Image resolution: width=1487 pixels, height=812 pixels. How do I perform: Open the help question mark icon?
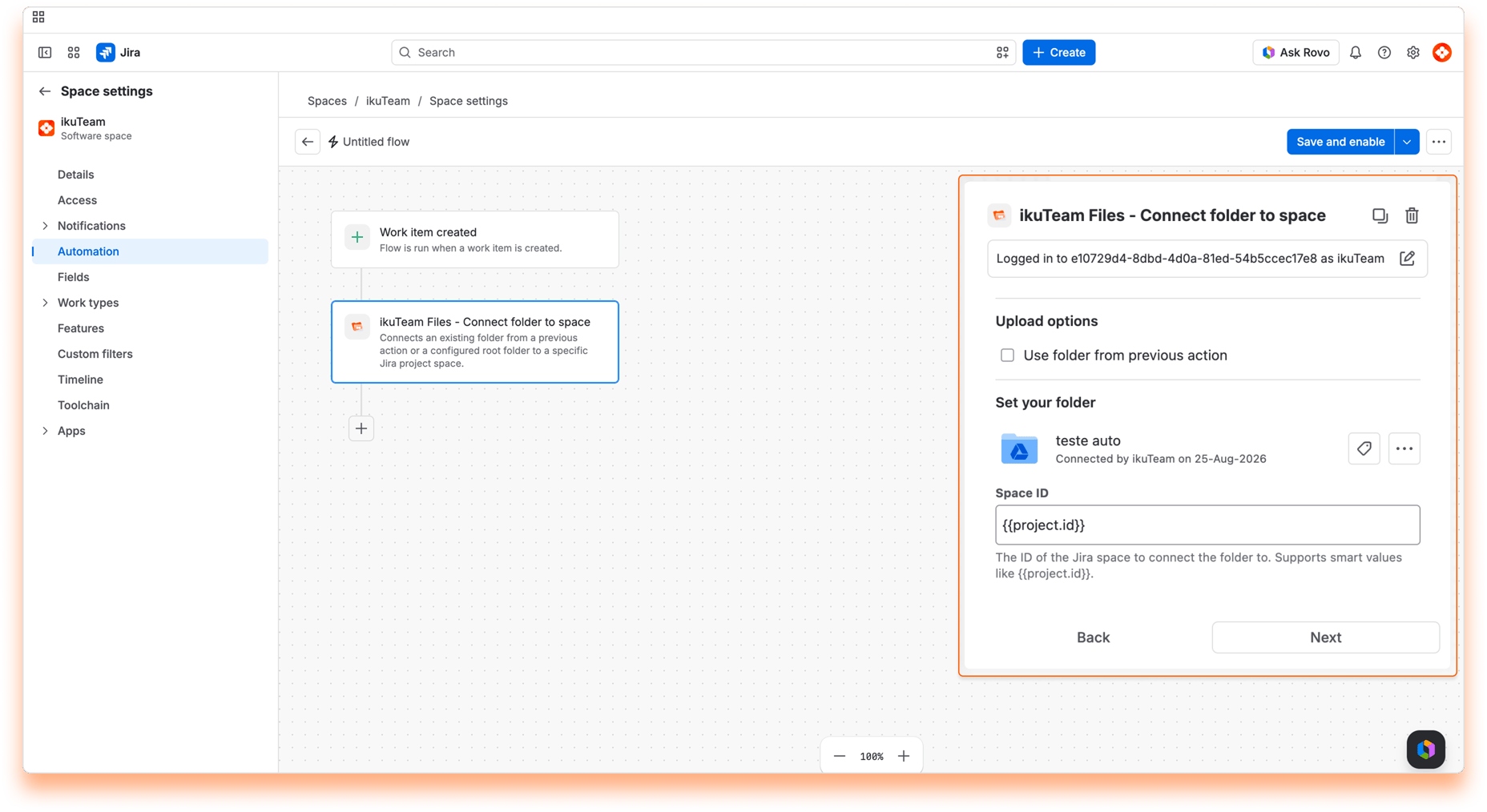pyautogui.click(x=1384, y=52)
